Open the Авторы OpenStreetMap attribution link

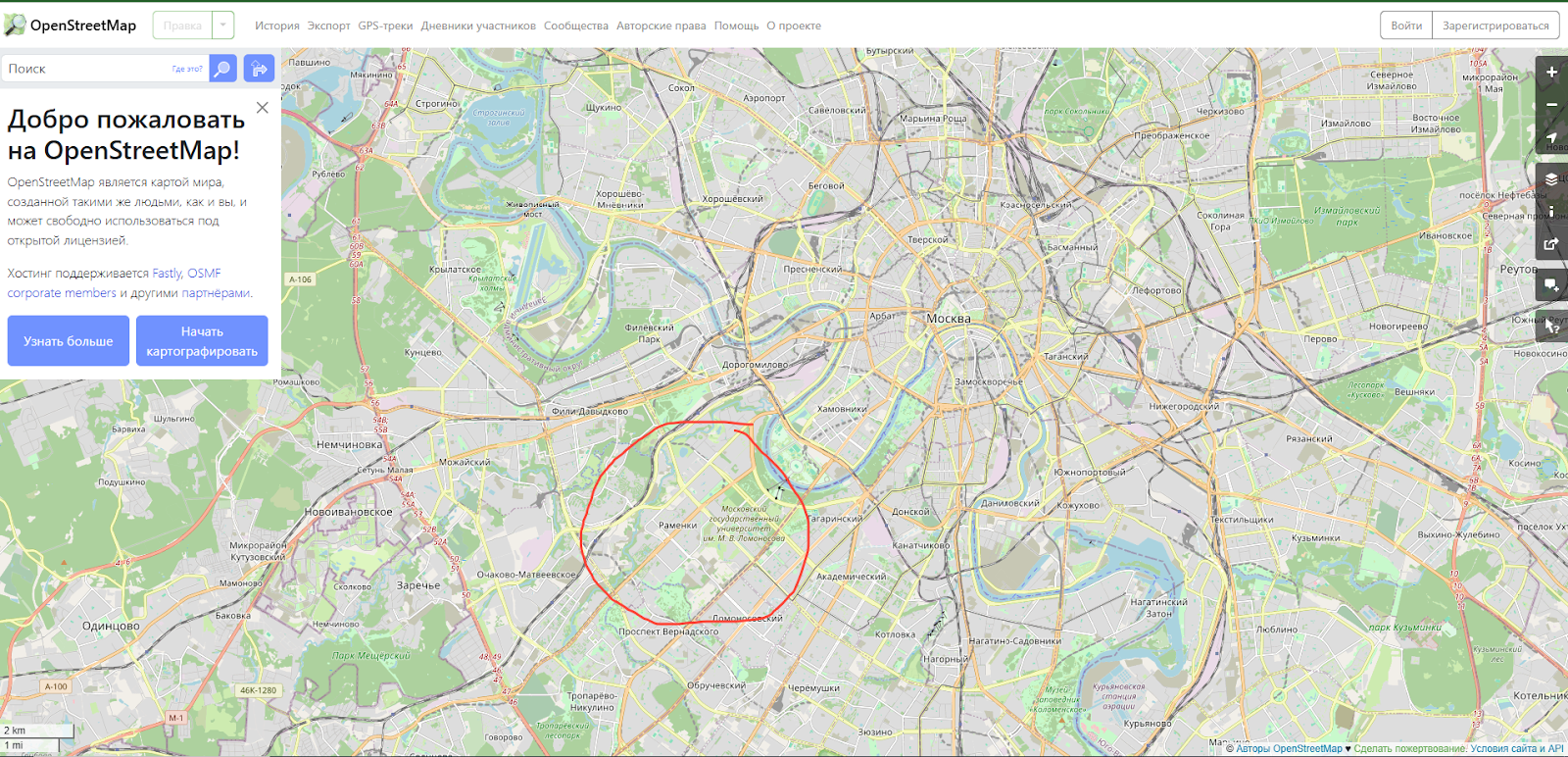click(x=1289, y=748)
